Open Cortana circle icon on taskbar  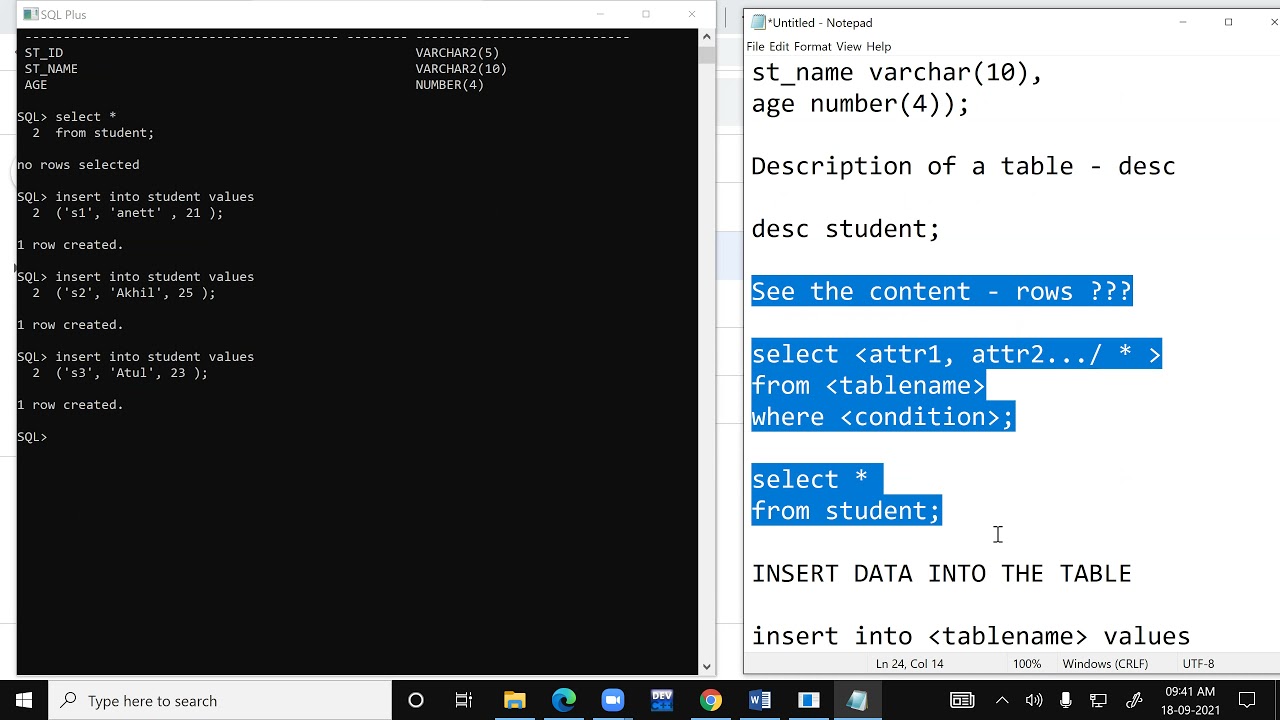416,700
